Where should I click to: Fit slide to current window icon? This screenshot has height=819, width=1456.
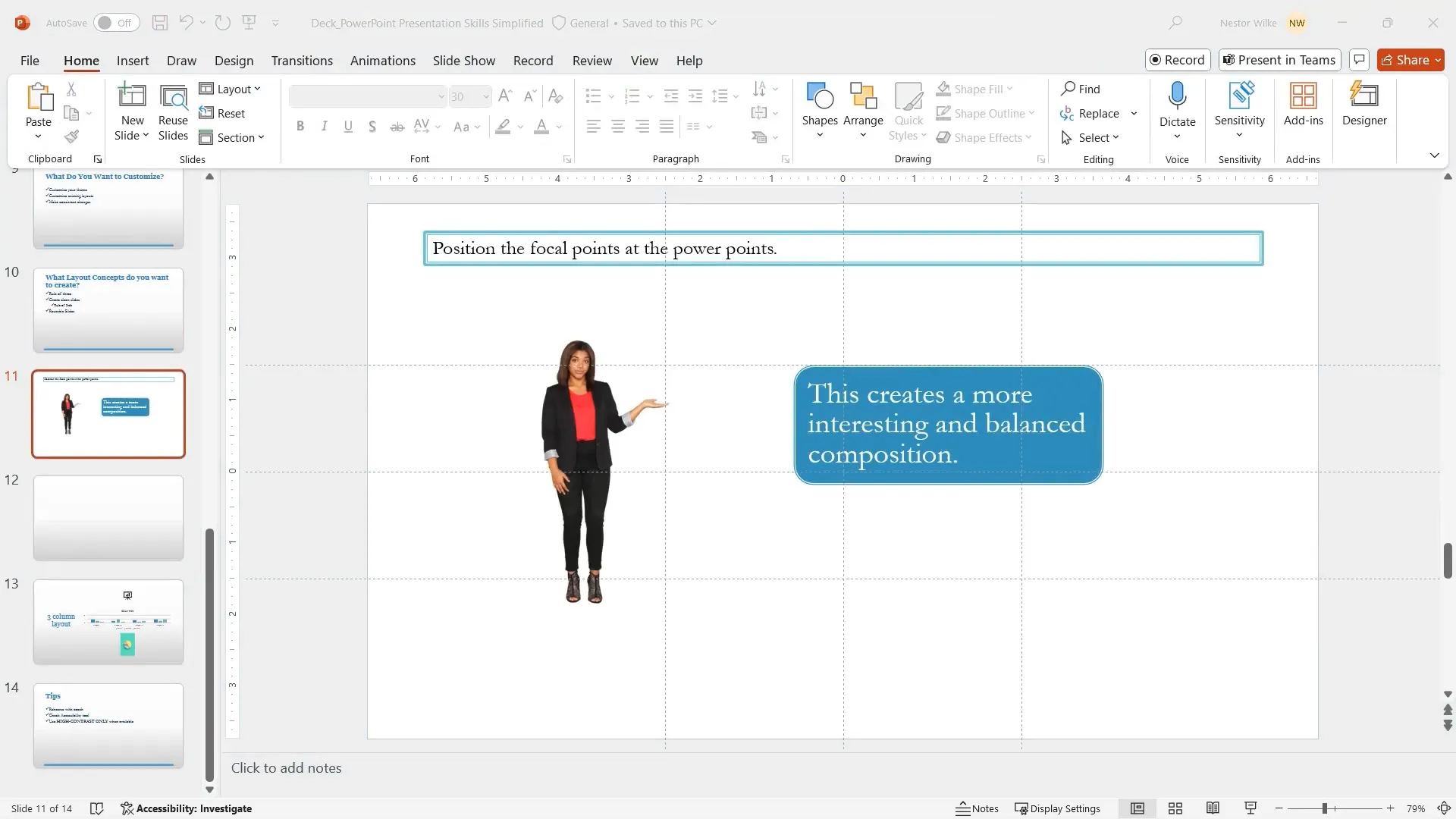click(1445, 808)
